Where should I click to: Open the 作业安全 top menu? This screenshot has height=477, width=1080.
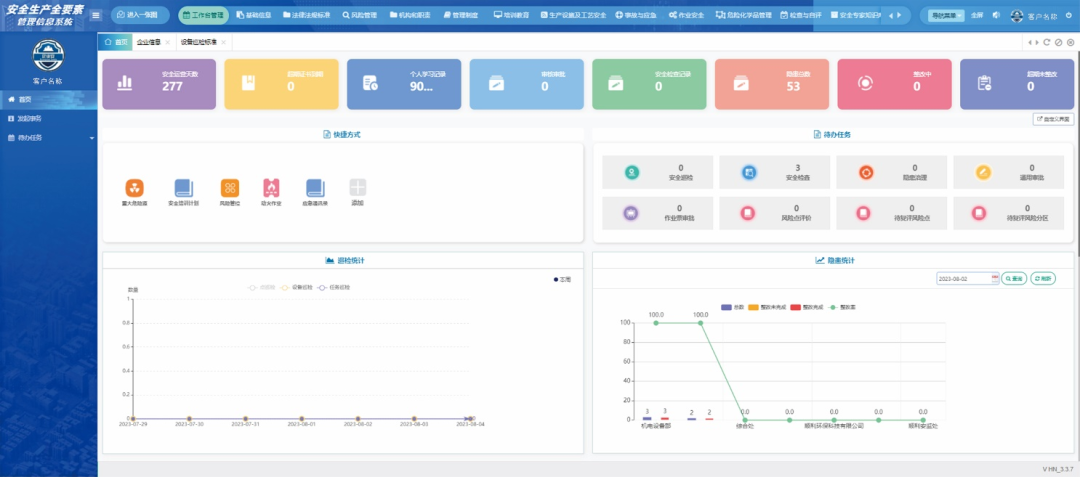pyautogui.click(x=686, y=15)
